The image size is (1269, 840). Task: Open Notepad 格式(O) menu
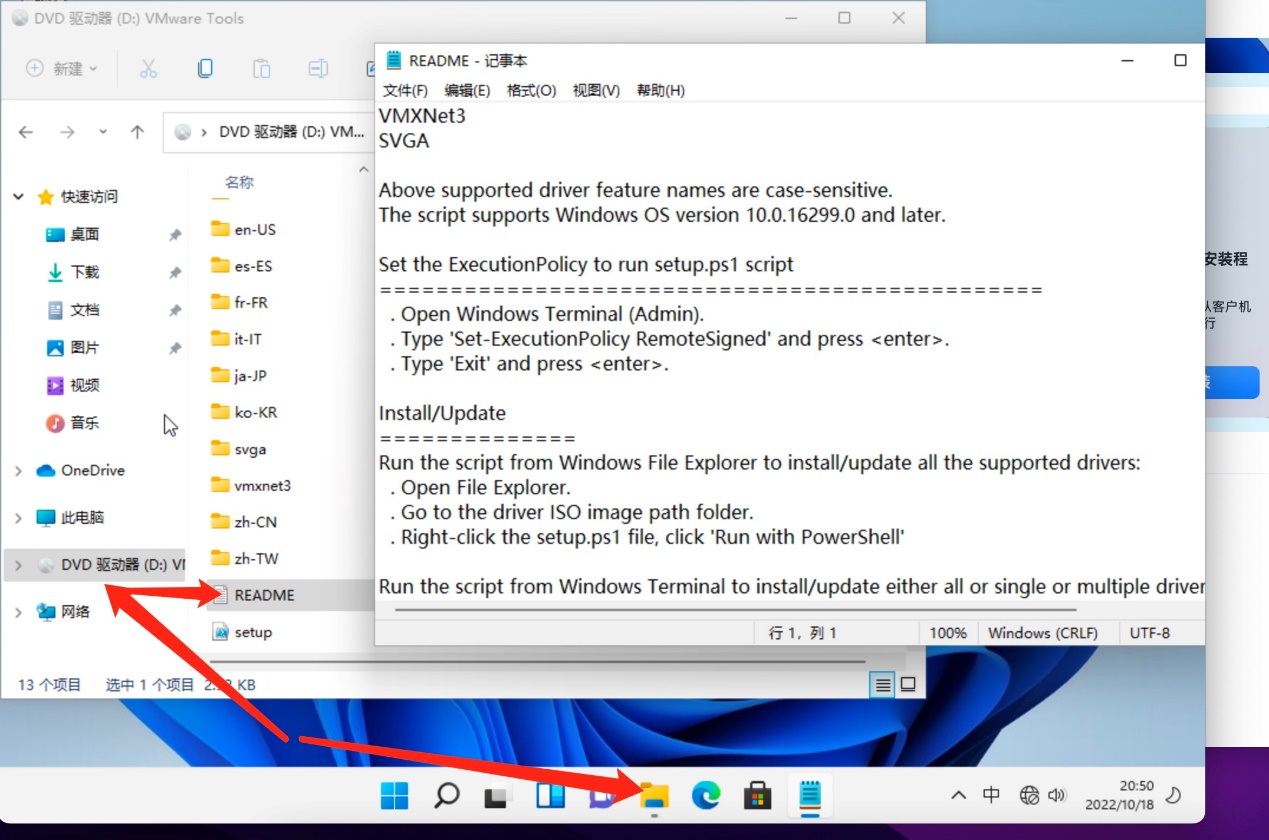tap(531, 90)
